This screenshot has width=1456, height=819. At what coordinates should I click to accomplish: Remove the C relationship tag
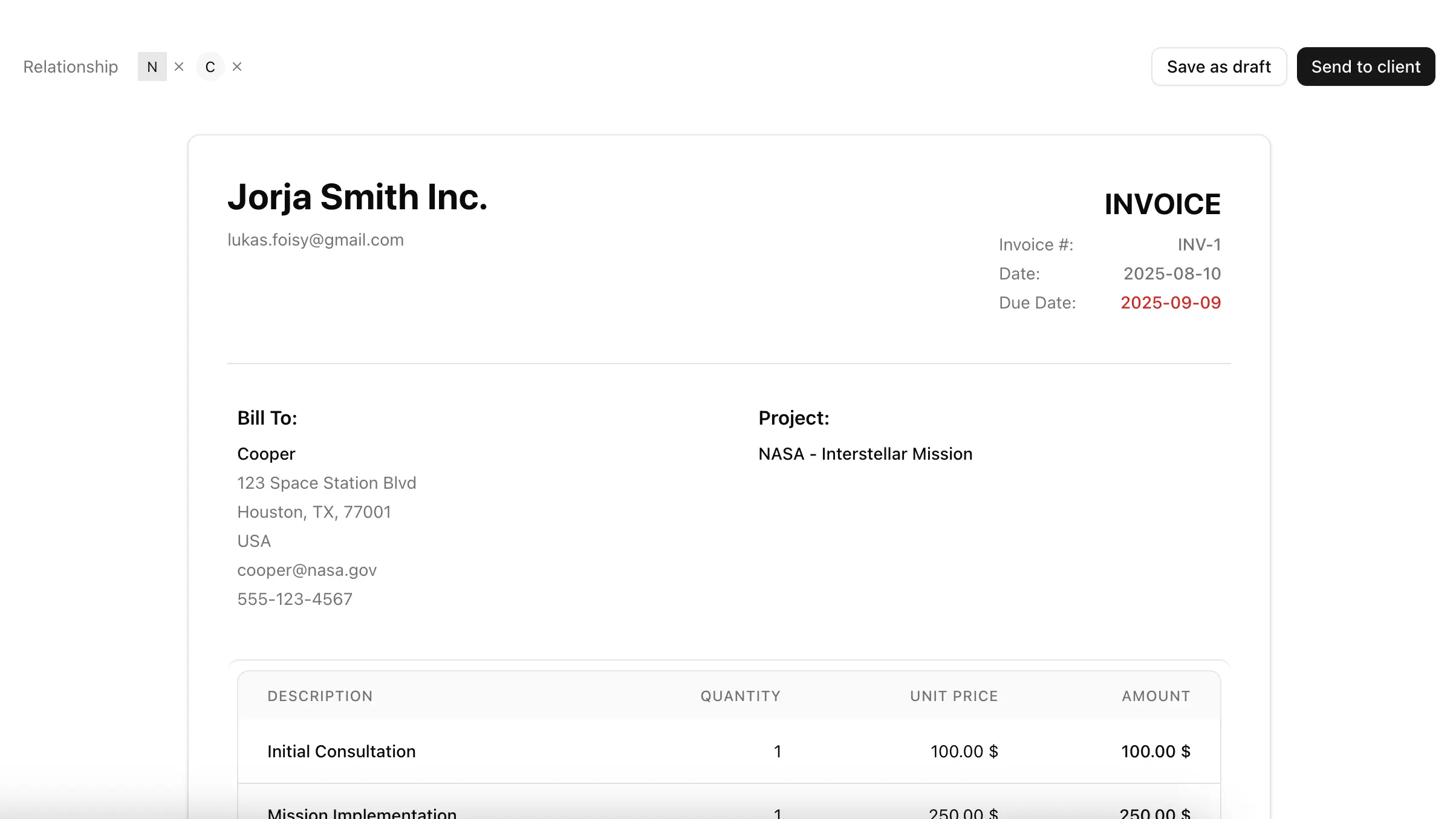[x=236, y=67]
